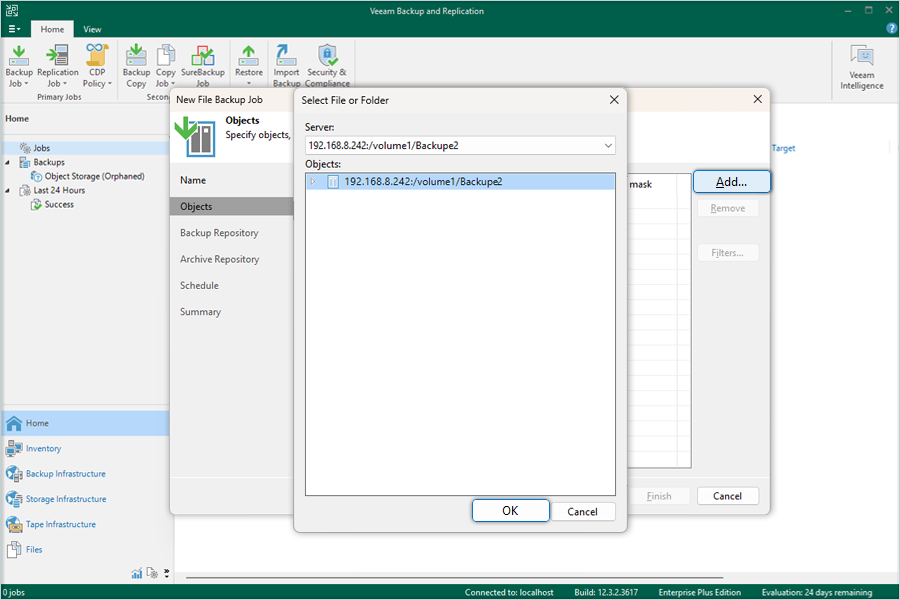The width and height of the screenshot is (900, 600).
Task: Go to Archive Repository wizard step
Action: [220, 260]
